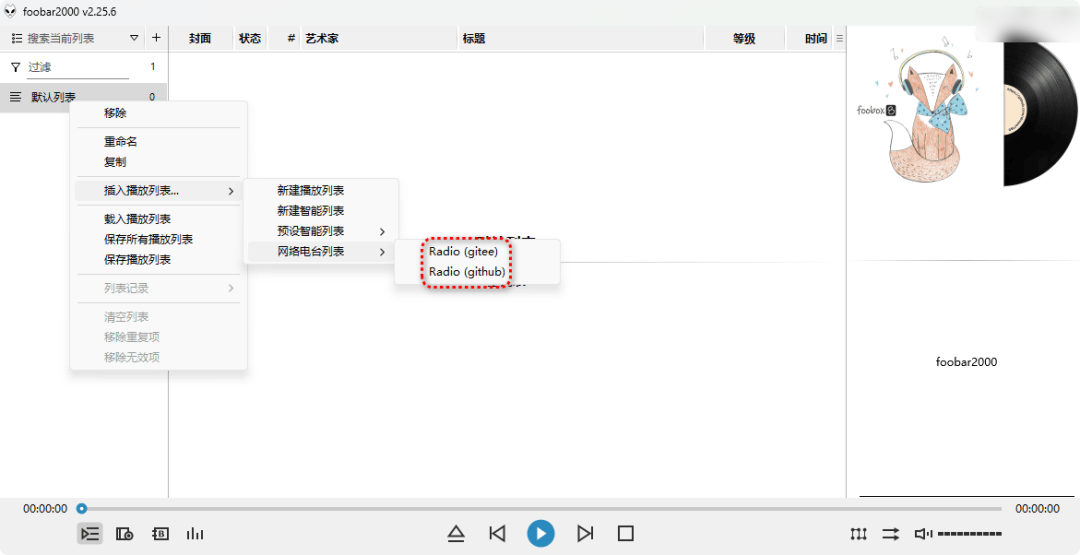Expand 预设智能列表 submenu

[x=321, y=231]
